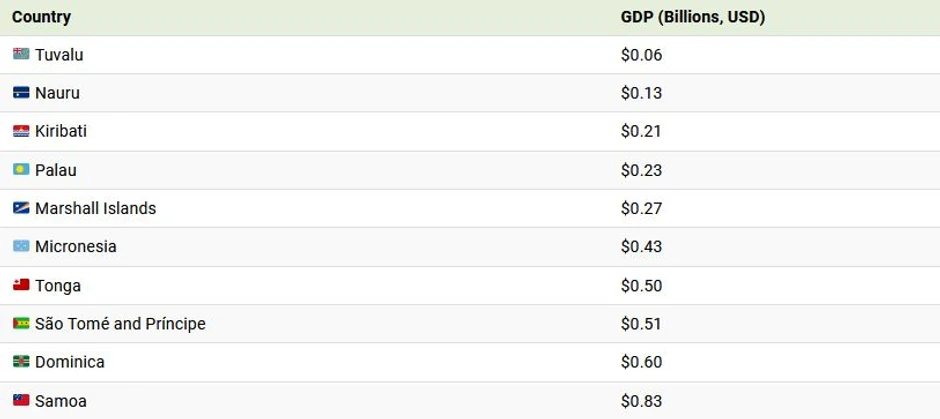Screen dimensions: 940x419
Task: Click the Nauru flag icon
Action: click(x=21, y=93)
